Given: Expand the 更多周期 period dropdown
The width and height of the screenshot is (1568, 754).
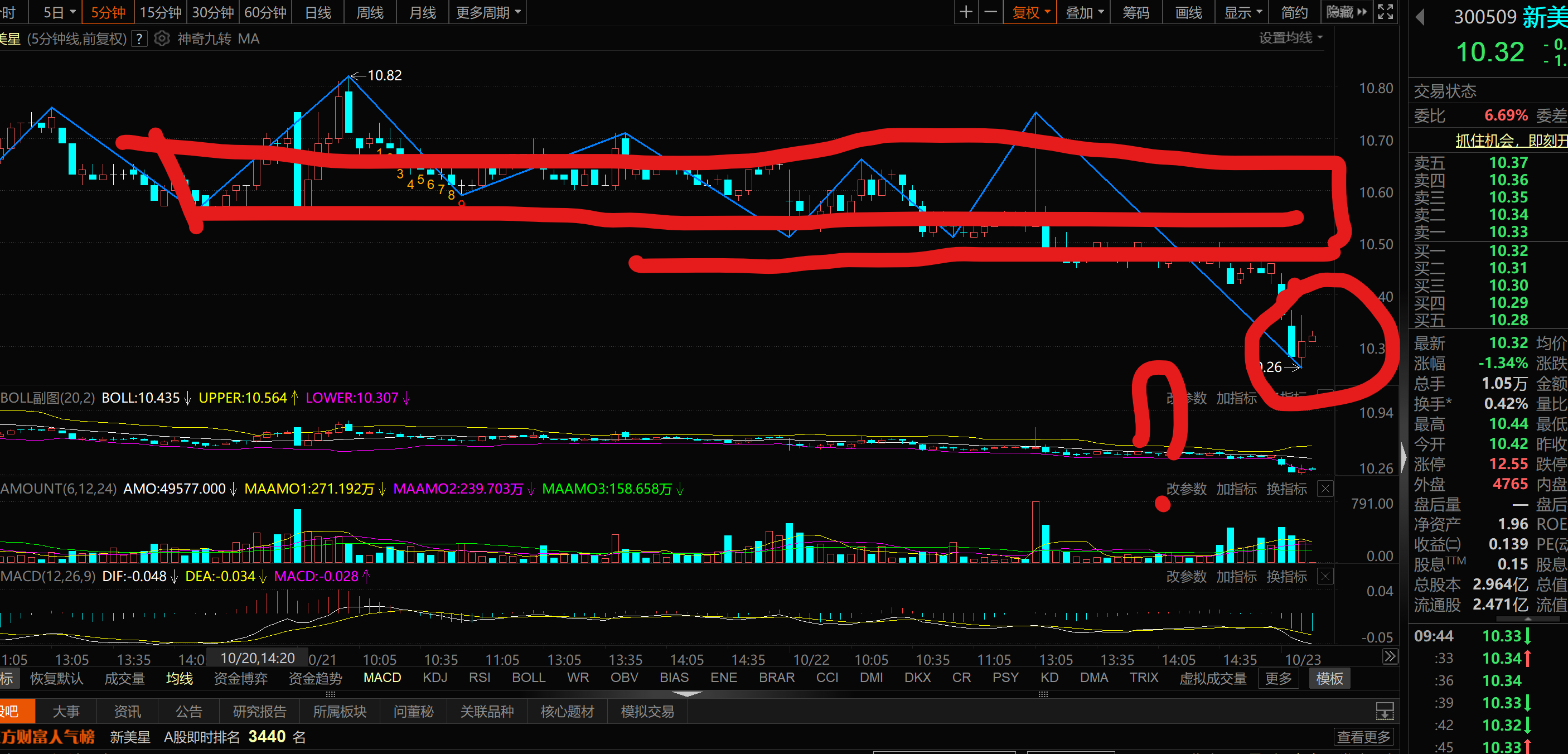Looking at the screenshot, I should click(487, 12).
